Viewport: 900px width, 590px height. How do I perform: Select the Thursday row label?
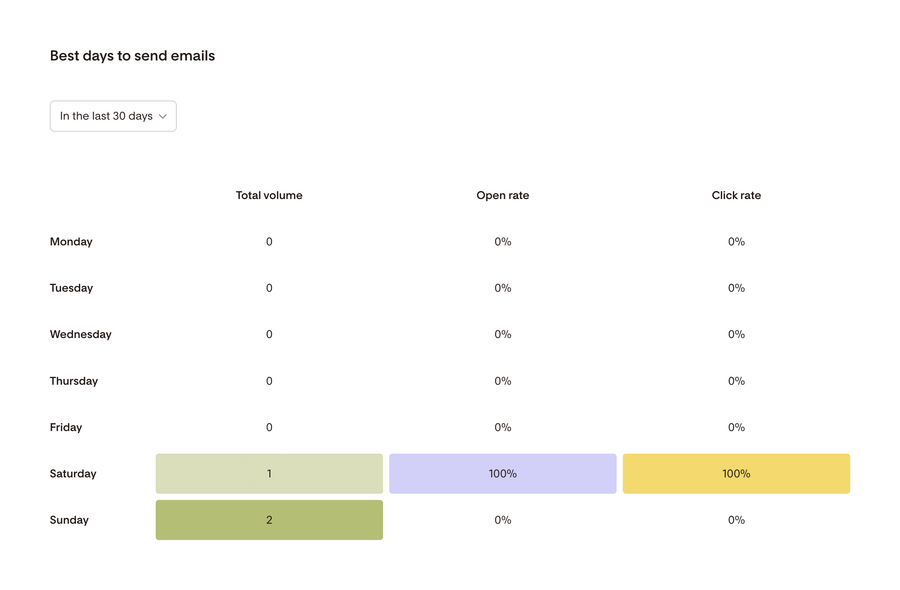coord(74,381)
